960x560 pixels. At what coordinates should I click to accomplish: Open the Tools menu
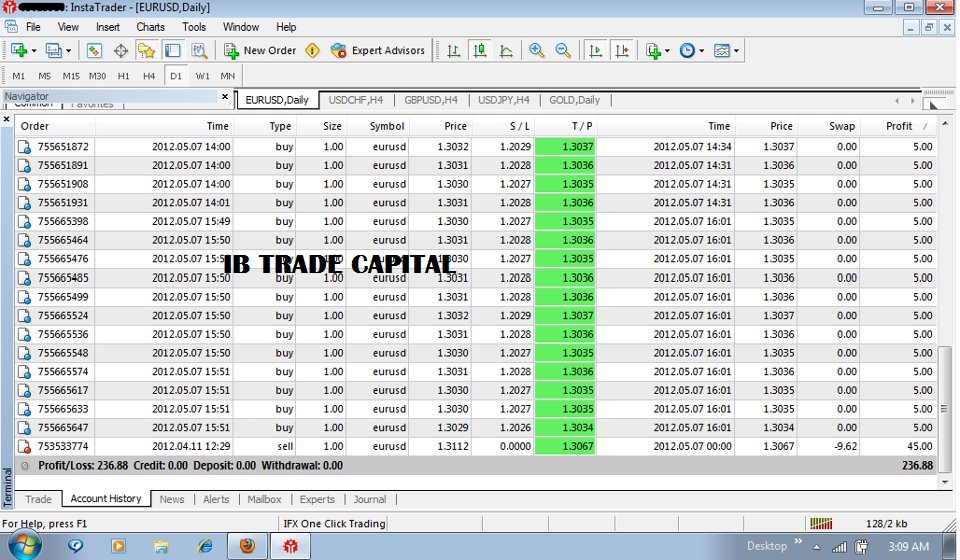[x=194, y=27]
